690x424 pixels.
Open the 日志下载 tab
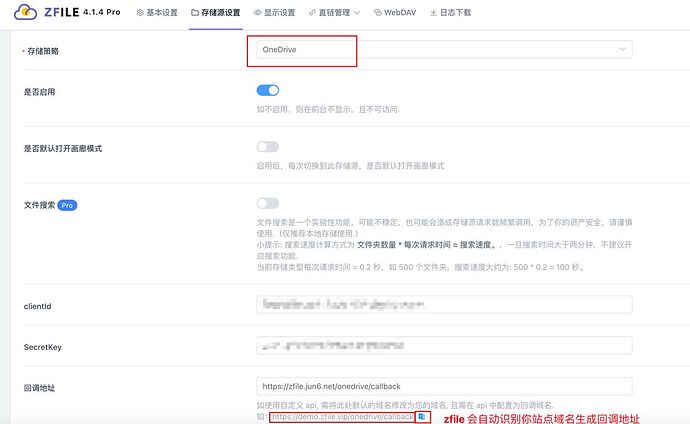[451, 13]
